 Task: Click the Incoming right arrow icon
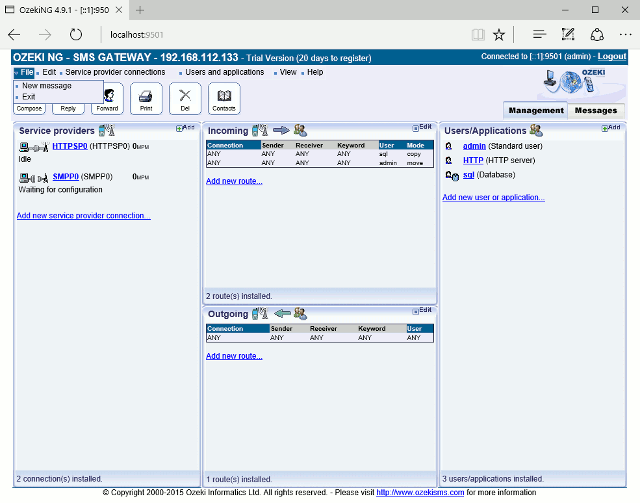point(281,130)
